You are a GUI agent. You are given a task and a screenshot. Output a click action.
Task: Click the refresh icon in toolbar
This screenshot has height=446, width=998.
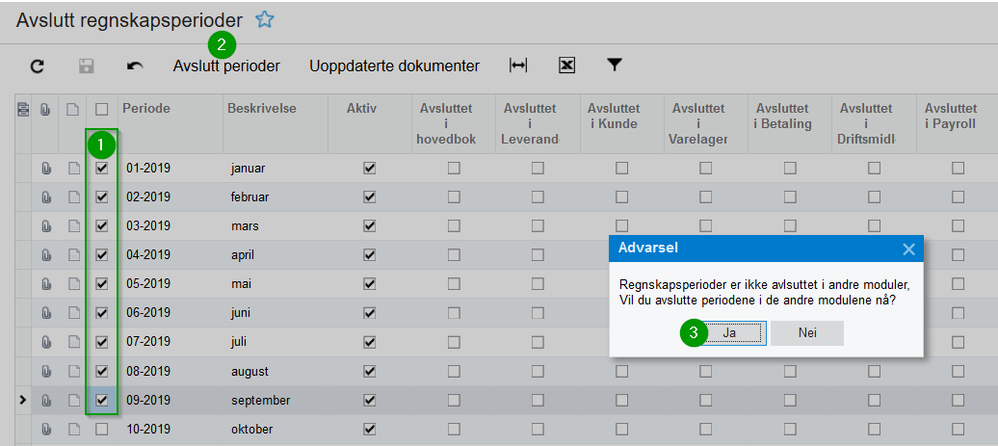(x=37, y=66)
